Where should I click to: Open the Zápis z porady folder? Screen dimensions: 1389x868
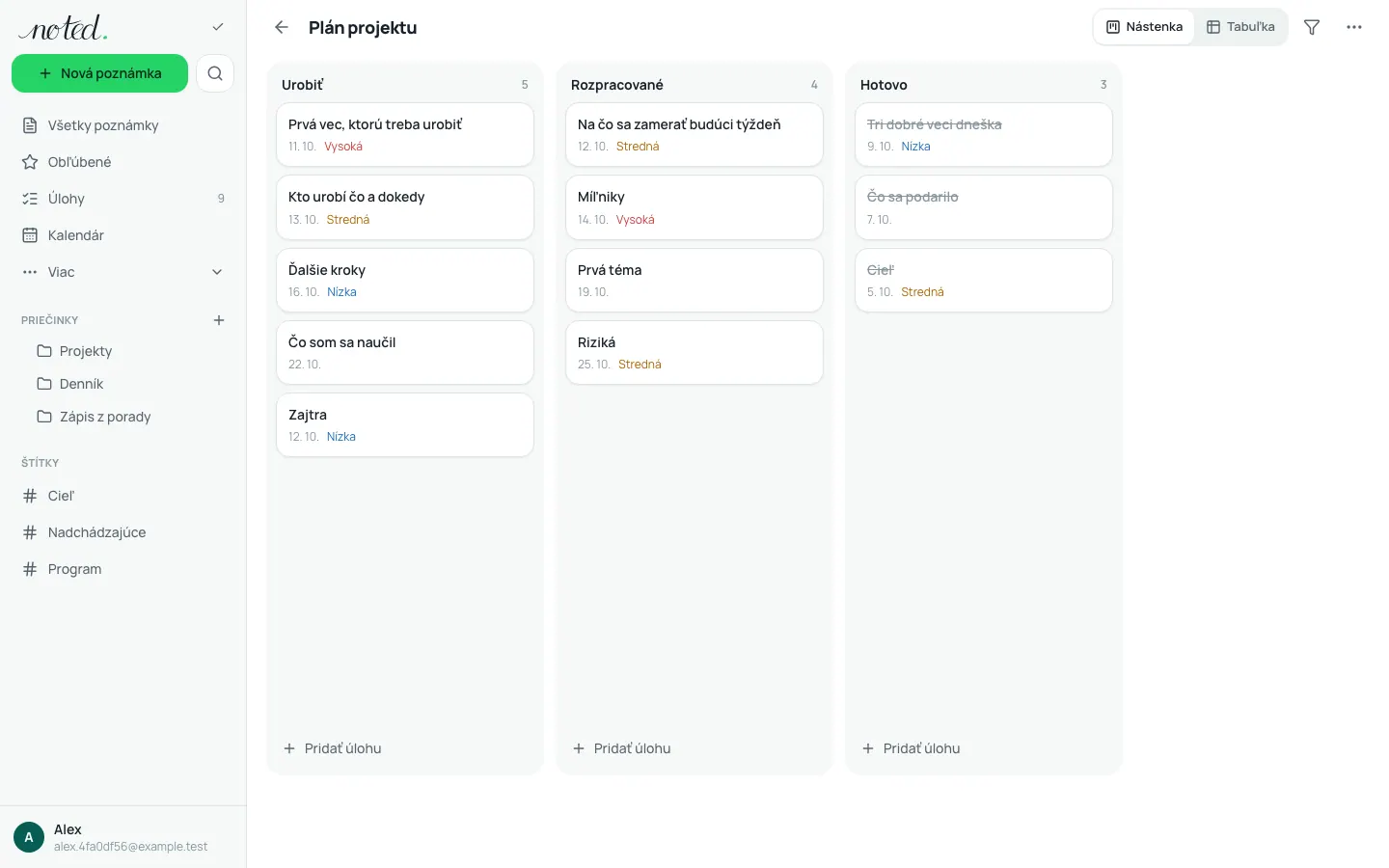tap(123, 417)
